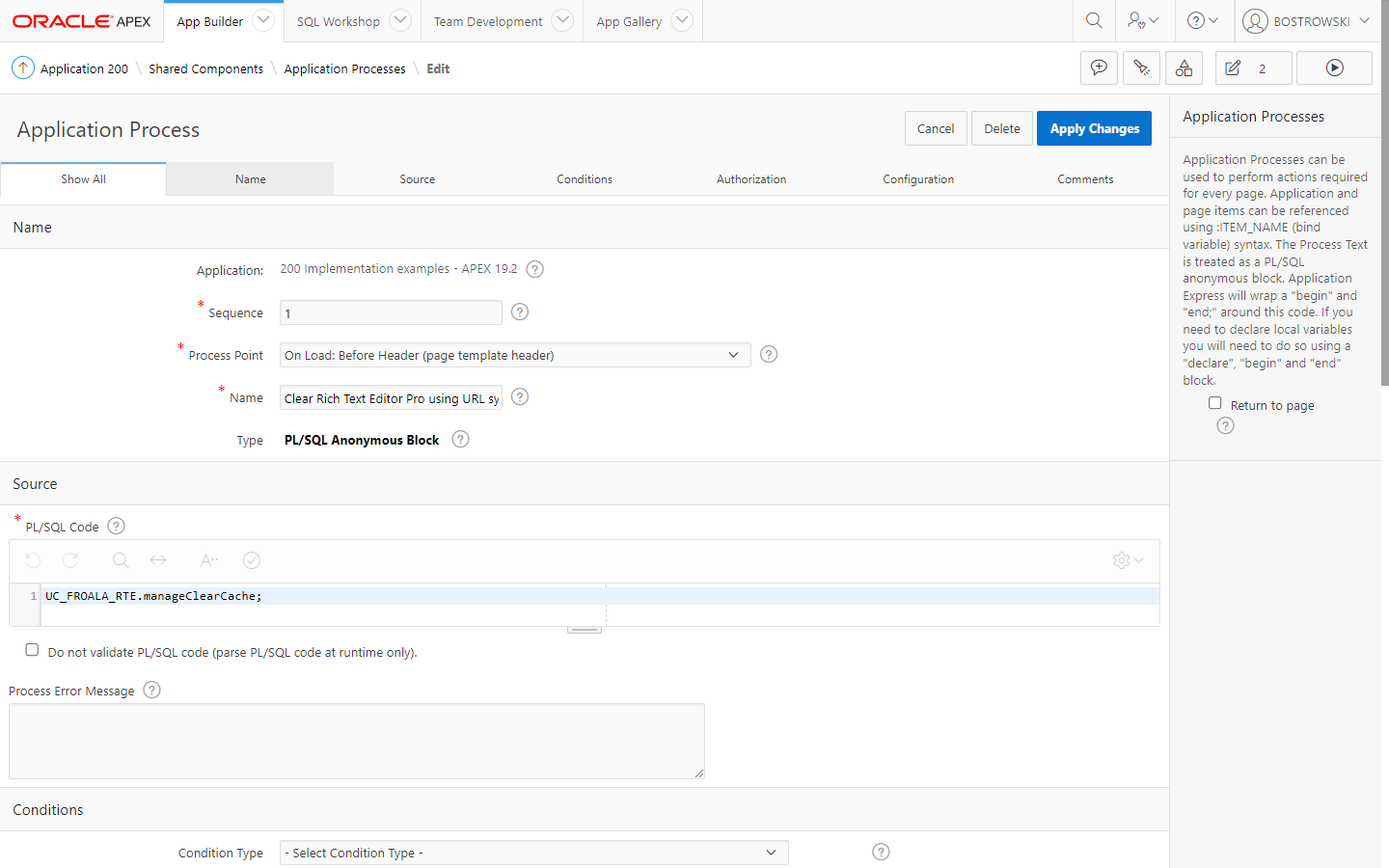Go to Shared Components breadcrumb

(205, 68)
